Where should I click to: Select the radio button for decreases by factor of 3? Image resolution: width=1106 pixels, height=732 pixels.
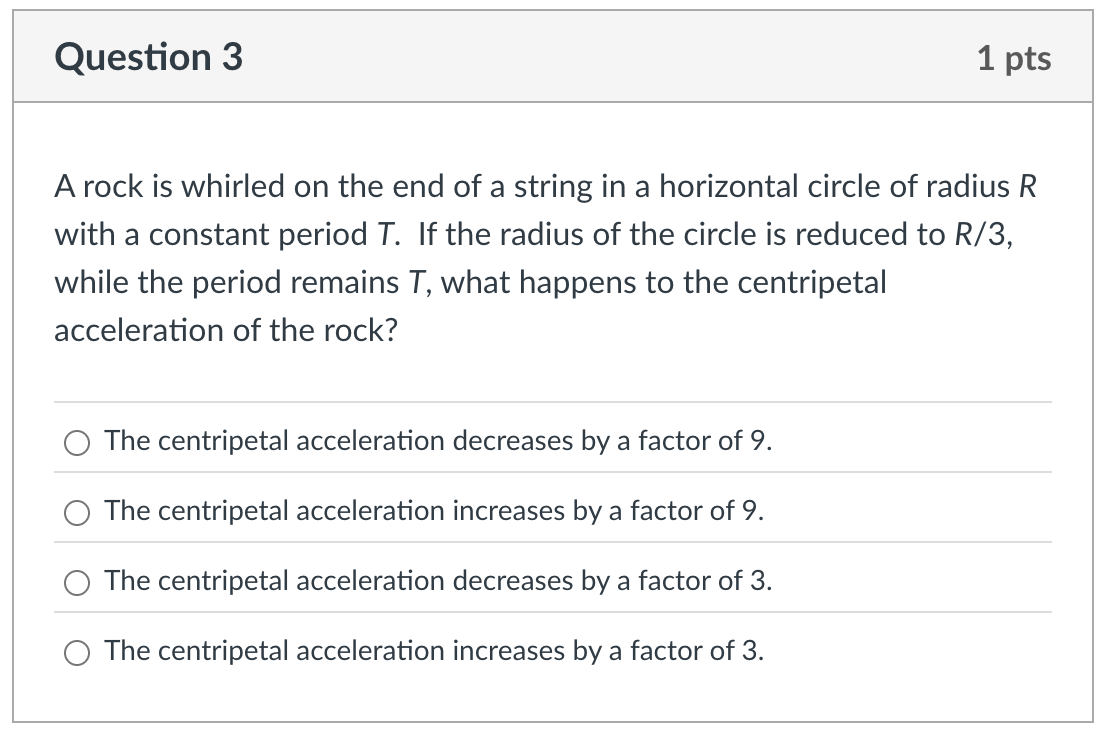[77, 581]
